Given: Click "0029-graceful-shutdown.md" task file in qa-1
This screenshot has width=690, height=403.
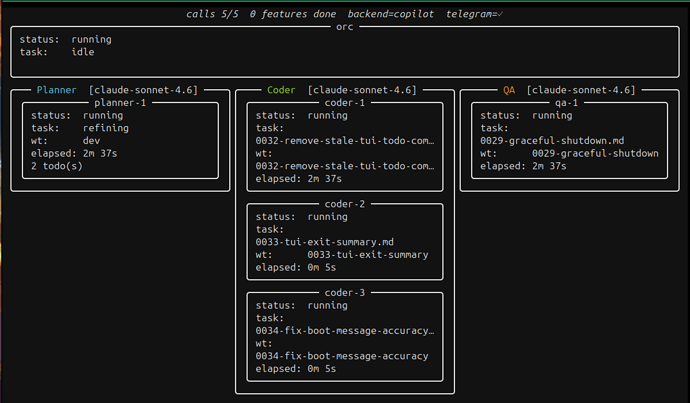Looking at the screenshot, I should coord(552,141).
